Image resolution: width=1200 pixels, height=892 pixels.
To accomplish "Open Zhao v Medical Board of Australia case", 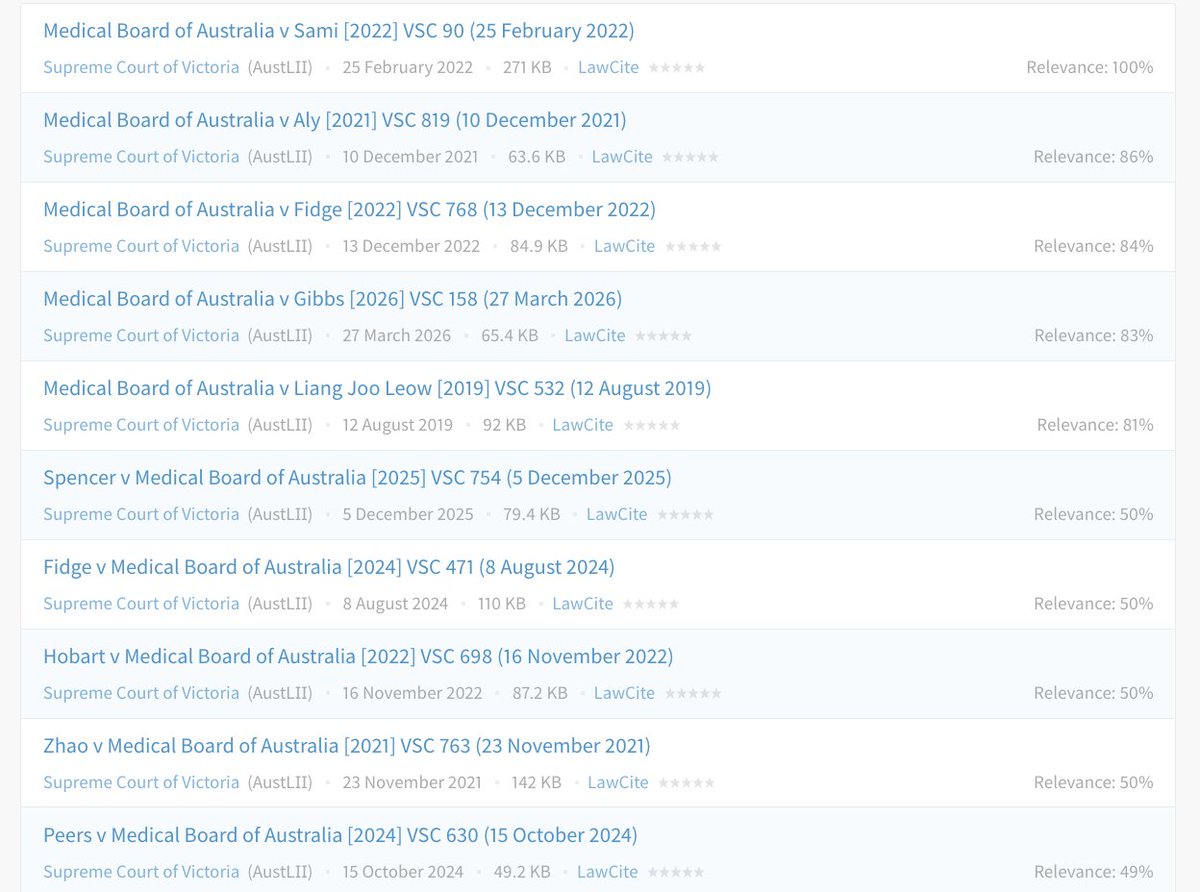I will (x=347, y=745).
